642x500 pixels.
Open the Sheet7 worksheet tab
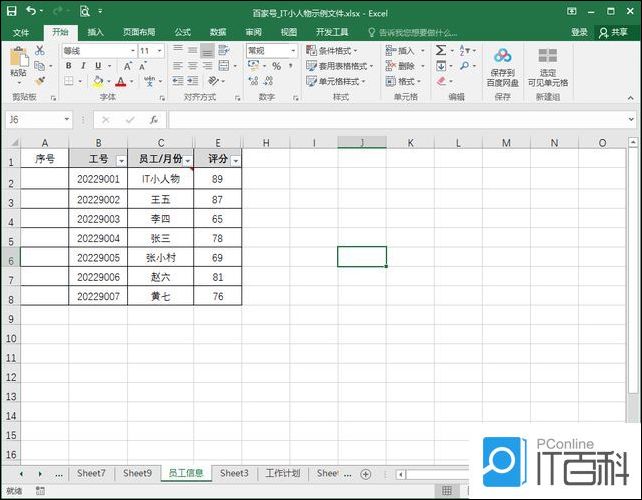pyautogui.click(x=91, y=473)
